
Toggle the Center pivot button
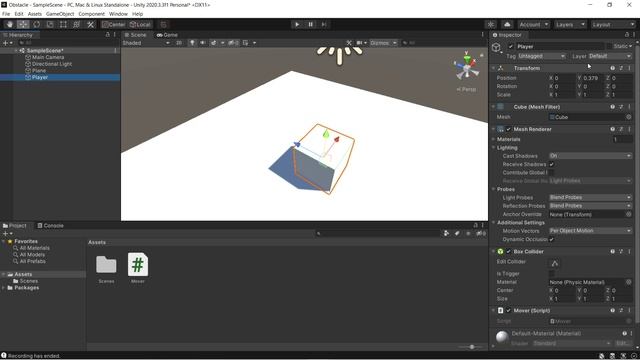pyautogui.click(x=114, y=24)
